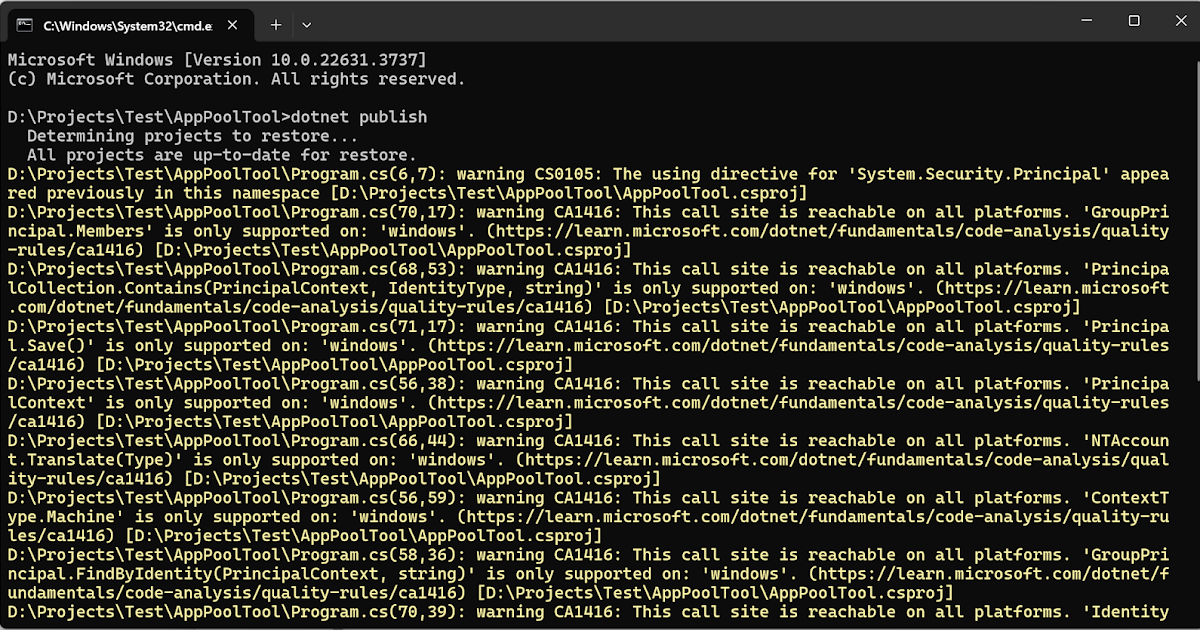
Task: Select the C:\Windows\System32\cmd.exe tab
Action: (120, 24)
